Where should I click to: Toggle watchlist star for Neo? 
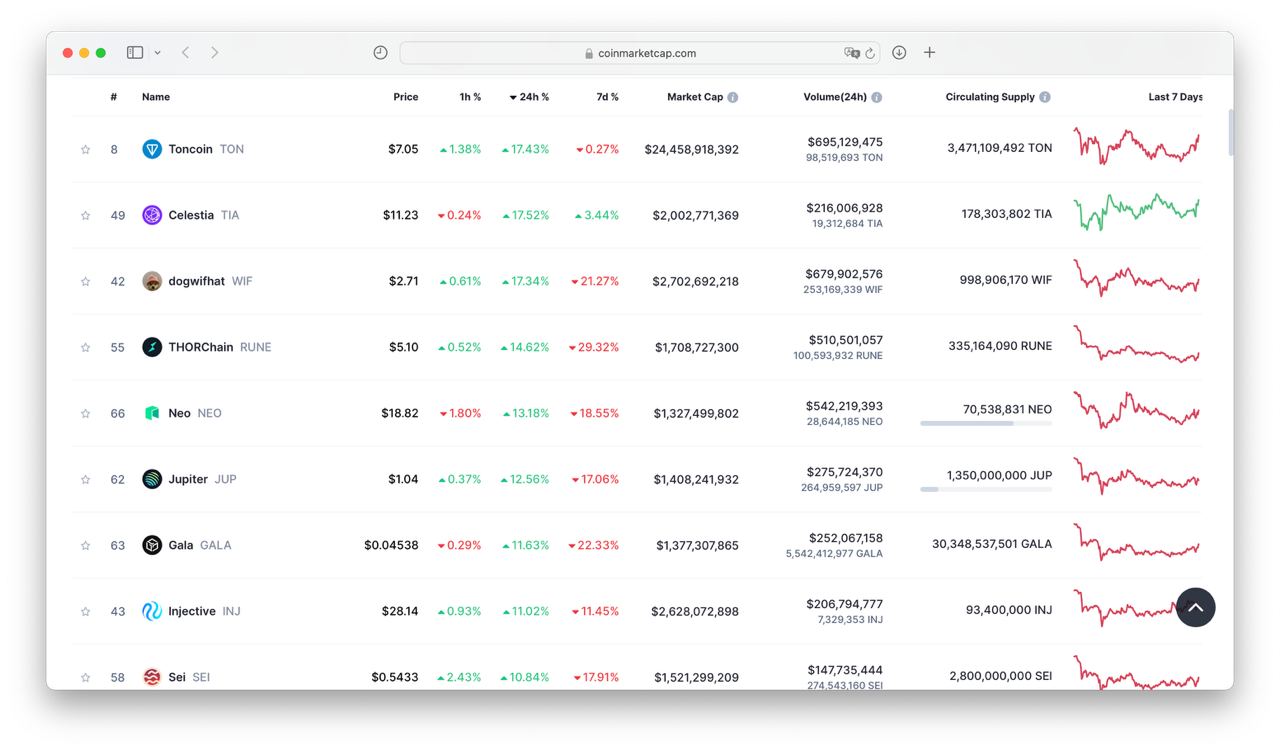[x=86, y=414]
